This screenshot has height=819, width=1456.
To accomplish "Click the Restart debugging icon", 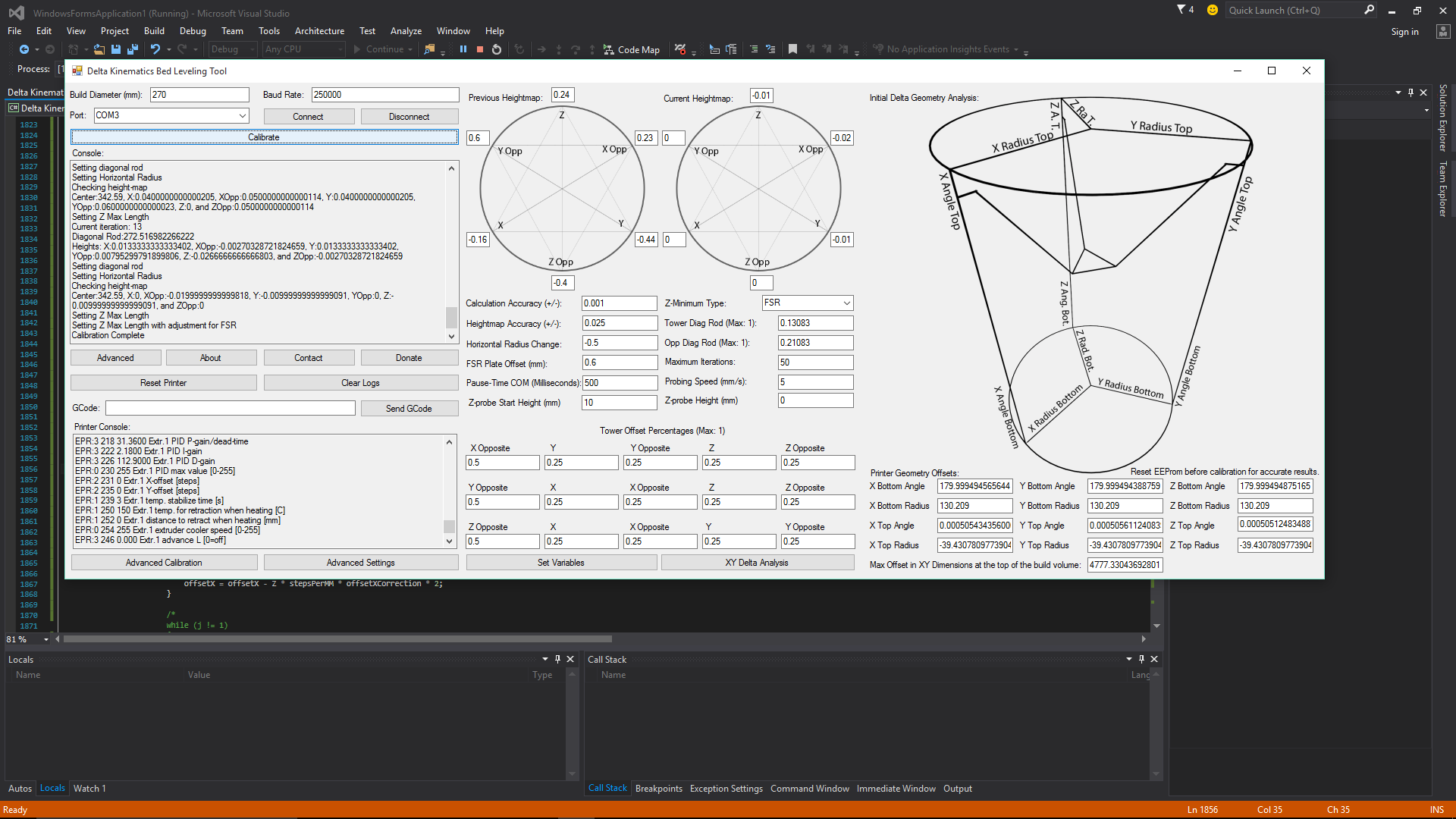I will 497,49.
